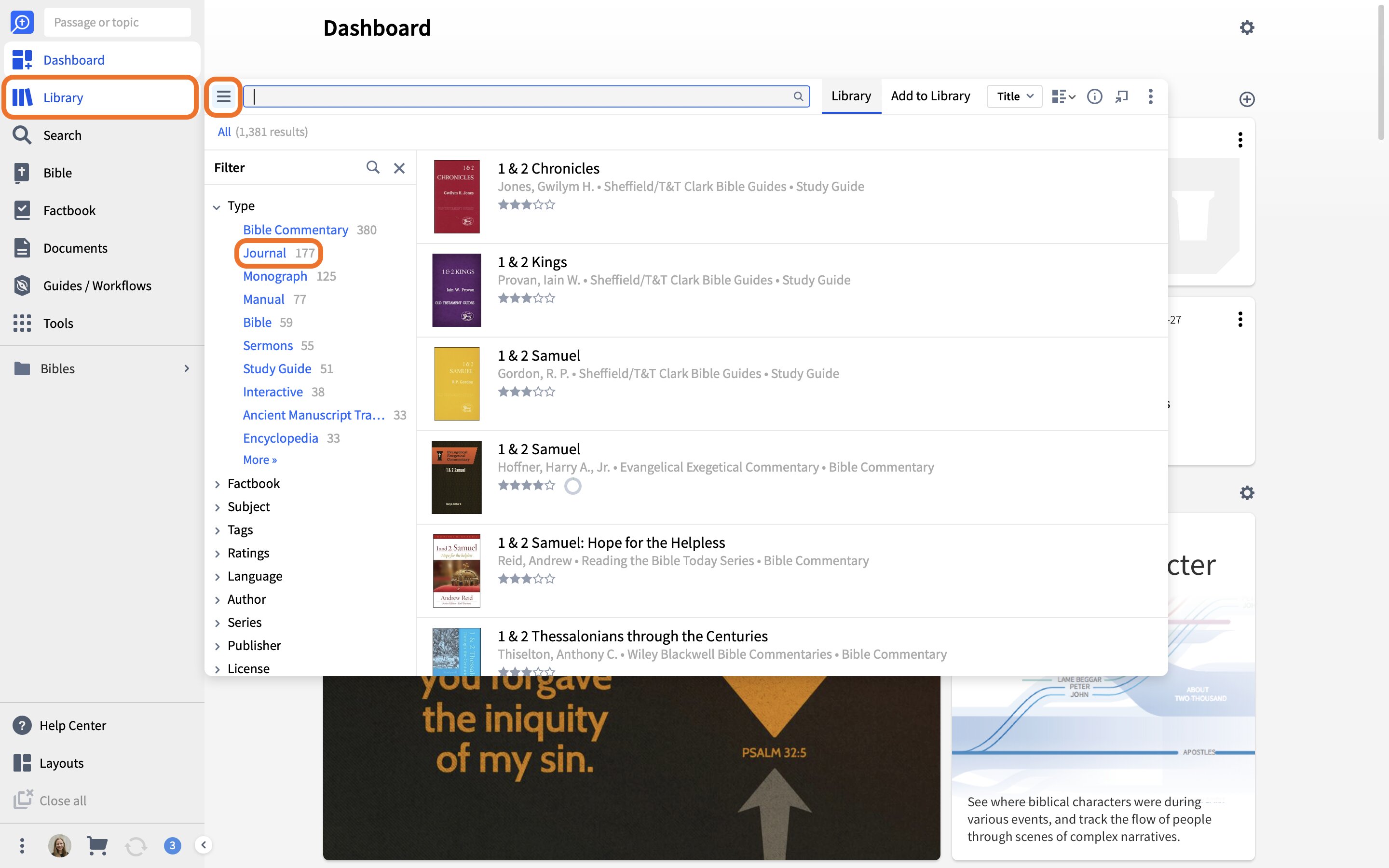Open the bottom-left three-dot menu
Screen dimensions: 1389x868
22,845
